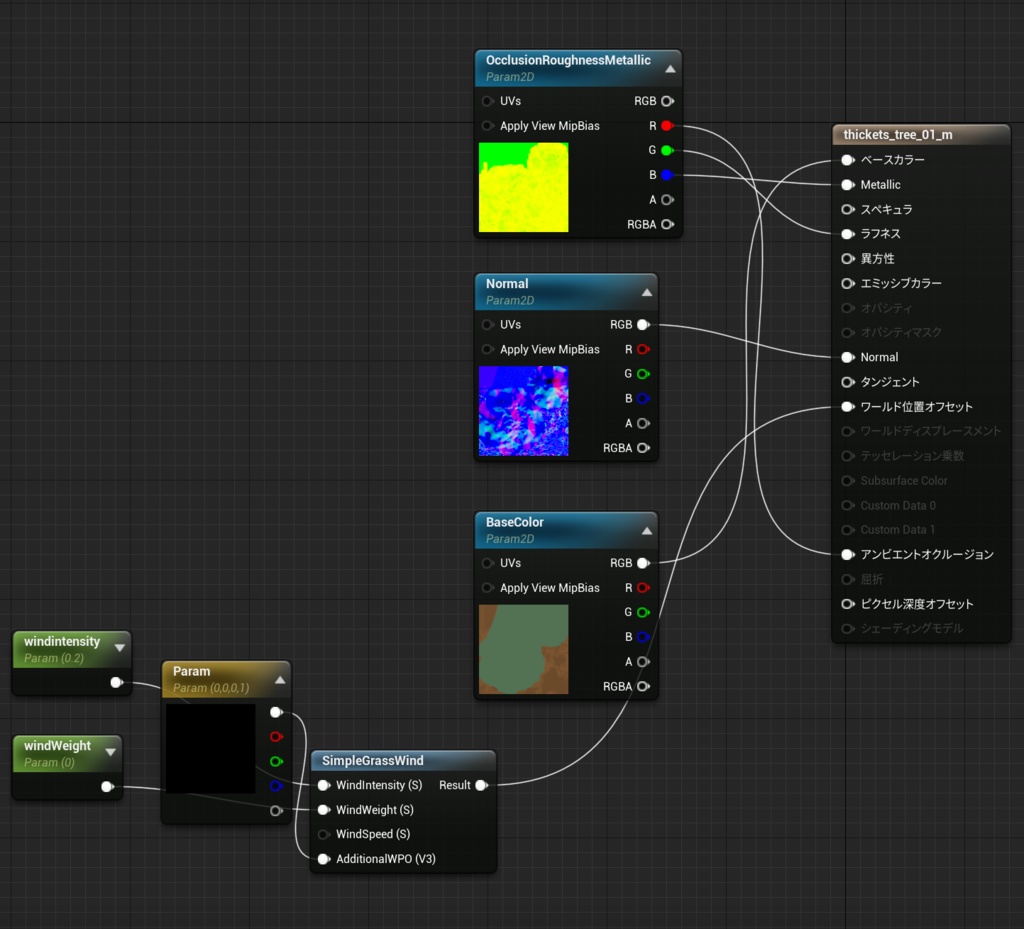1024x929 pixels.
Task: Click the Result output pin of SimpleGrassWind
Action: (481, 785)
